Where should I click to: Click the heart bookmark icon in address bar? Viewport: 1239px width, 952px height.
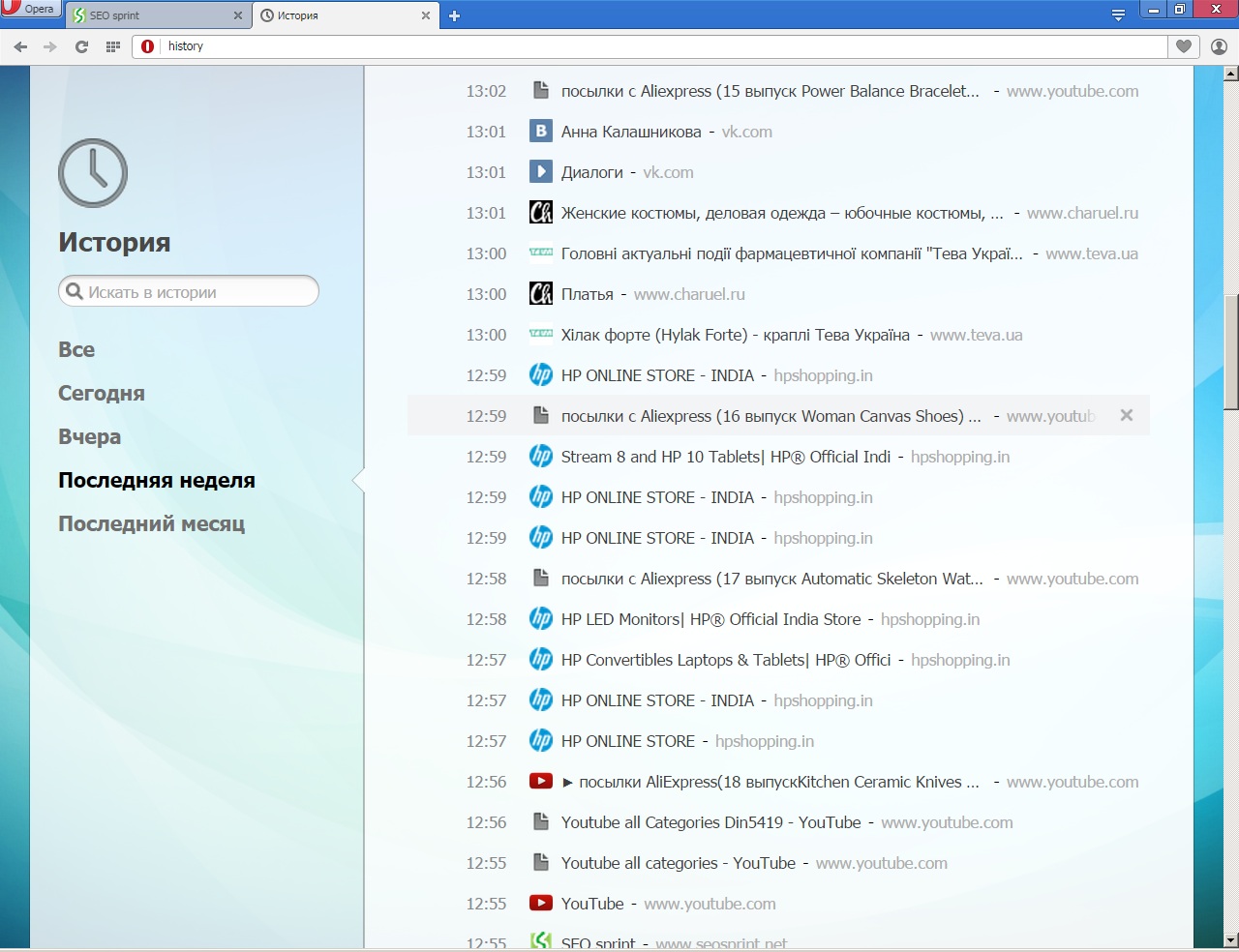[x=1184, y=46]
